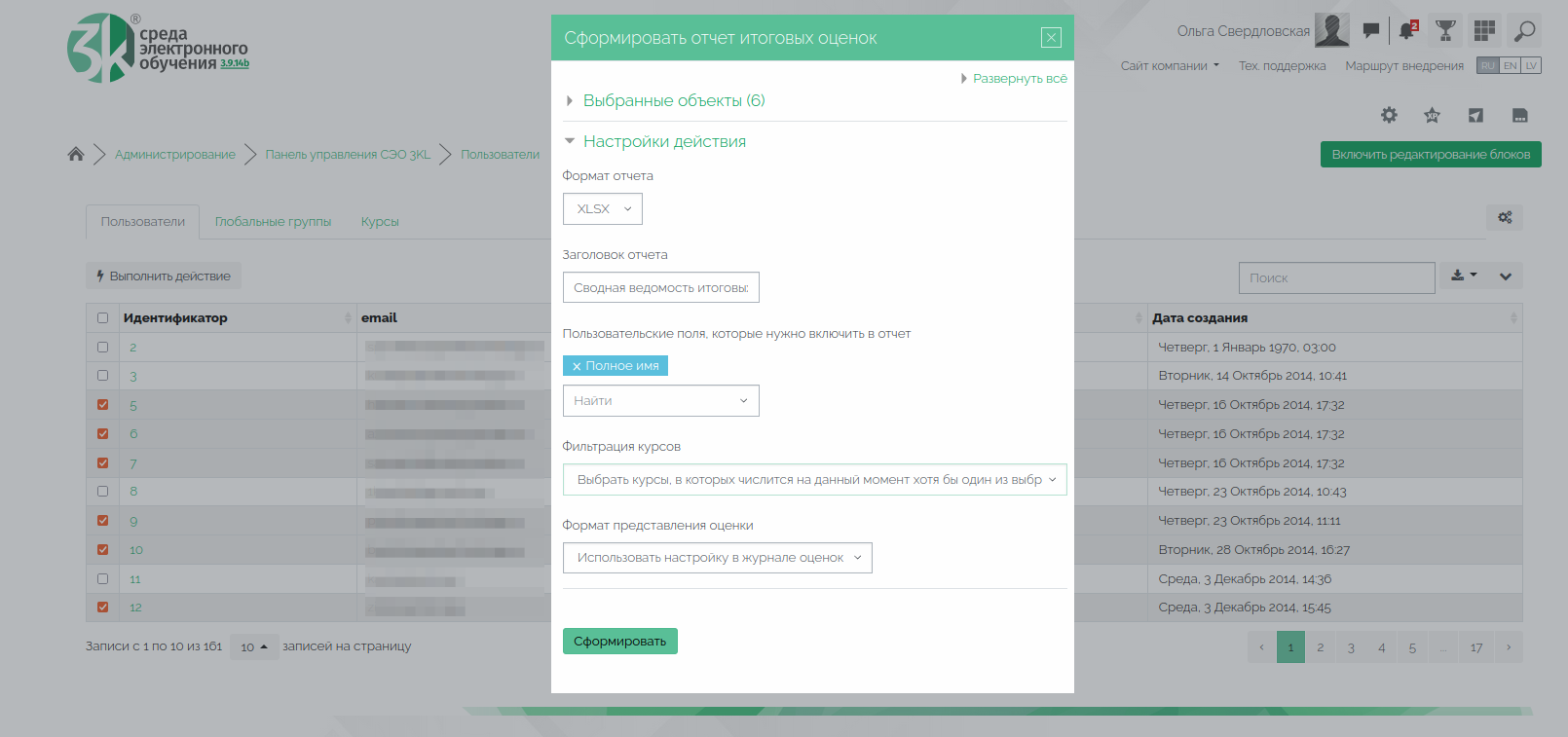Open the grade display format dropdown
This screenshot has height=737, width=1568.
click(717, 558)
